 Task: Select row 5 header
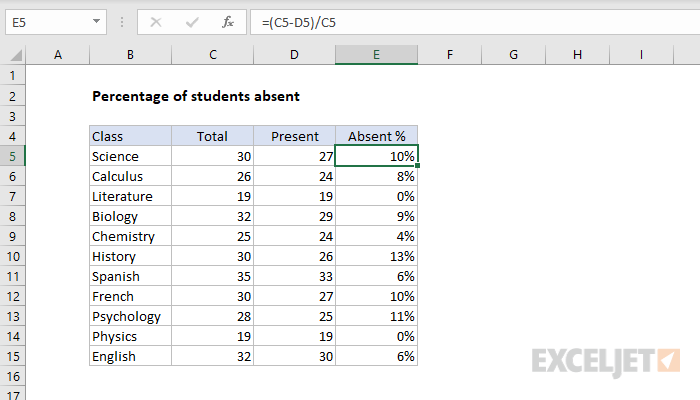[12, 156]
